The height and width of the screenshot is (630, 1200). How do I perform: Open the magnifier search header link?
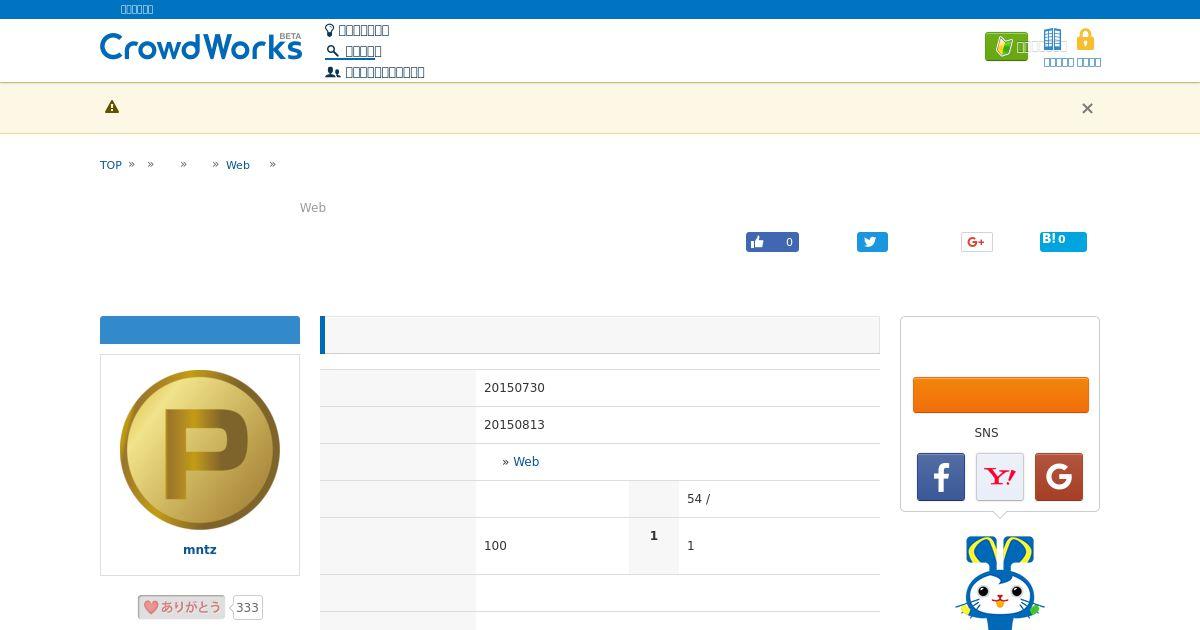point(353,51)
